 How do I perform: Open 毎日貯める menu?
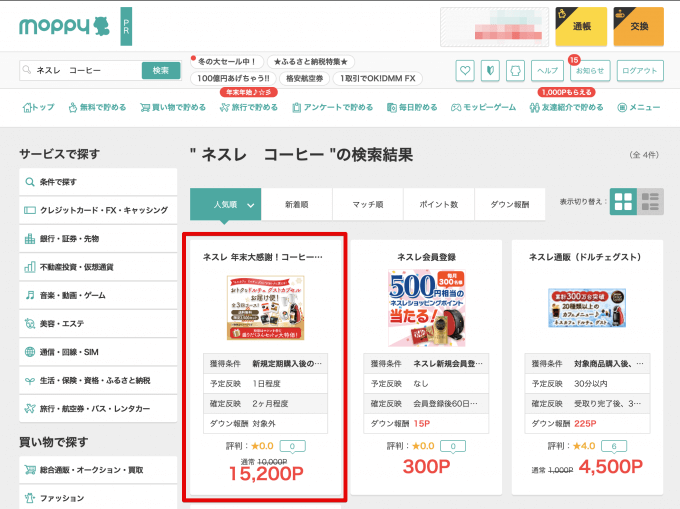coord(412,107)
